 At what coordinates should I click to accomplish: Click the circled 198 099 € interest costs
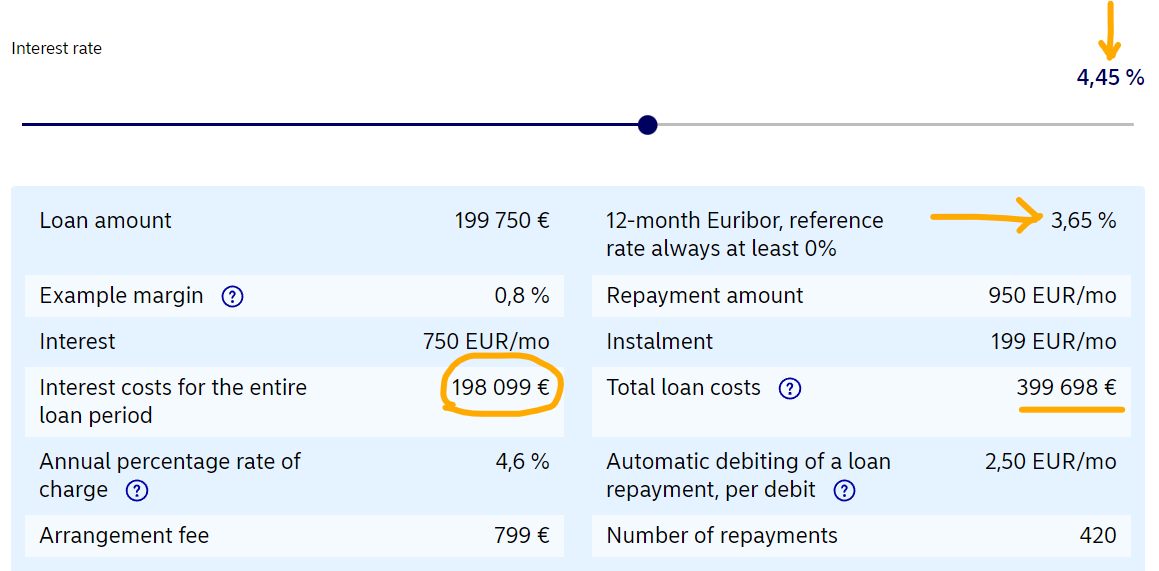pos(500,387)
